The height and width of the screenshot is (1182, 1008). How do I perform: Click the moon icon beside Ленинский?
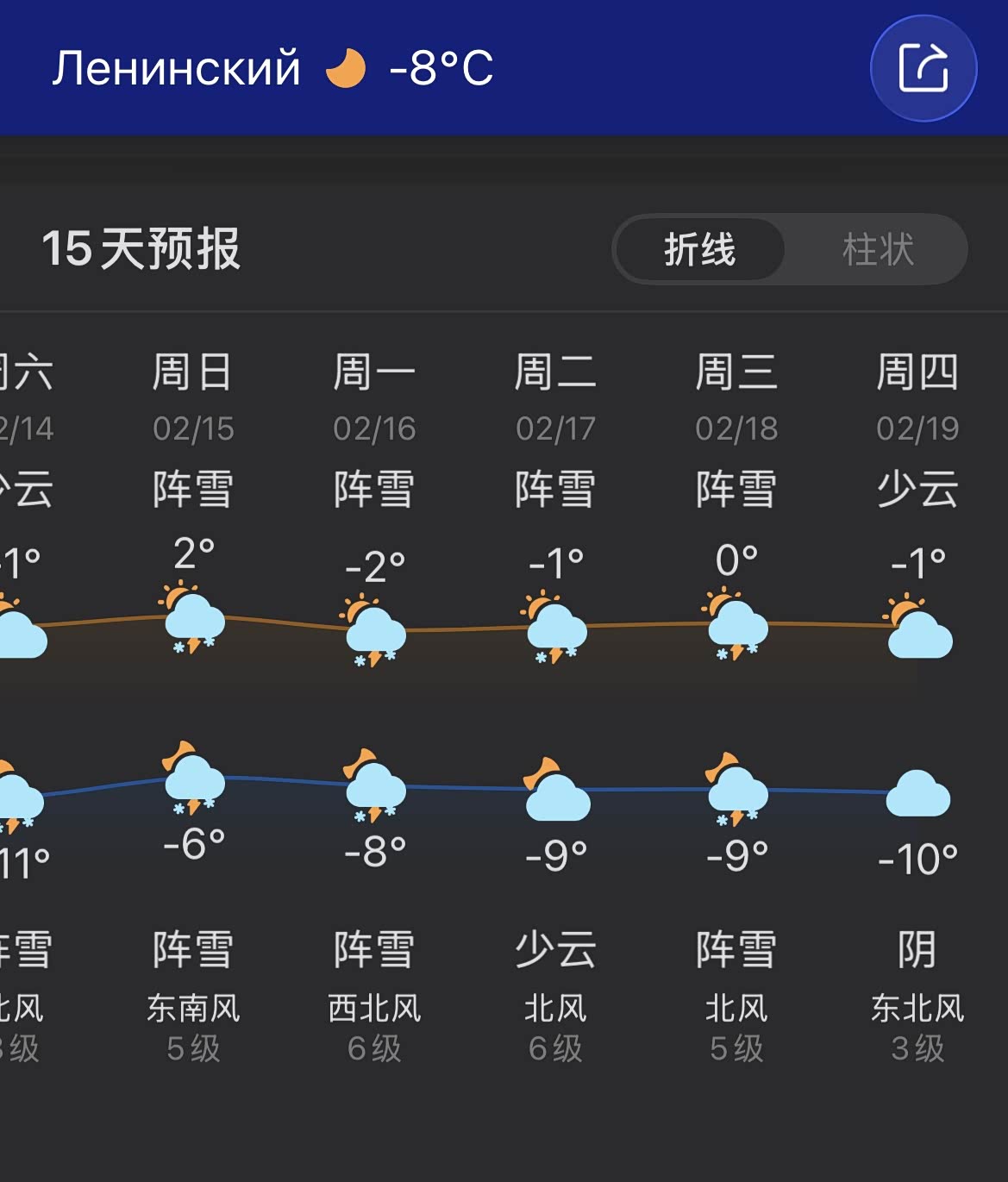click(x=346, y=68)
